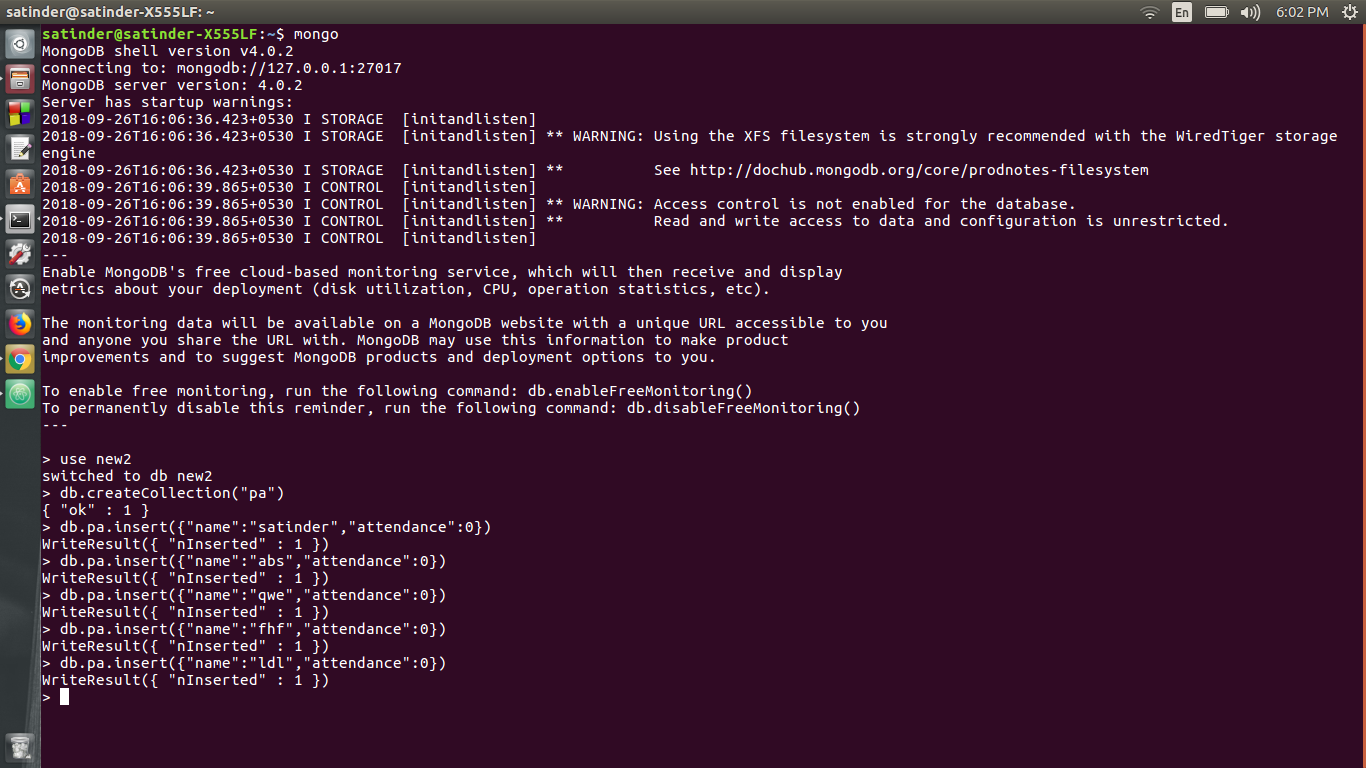Click the 6:02 PM clock
The height and width of the screenshot is (768, 1366).
click(x=1302, y=12)
